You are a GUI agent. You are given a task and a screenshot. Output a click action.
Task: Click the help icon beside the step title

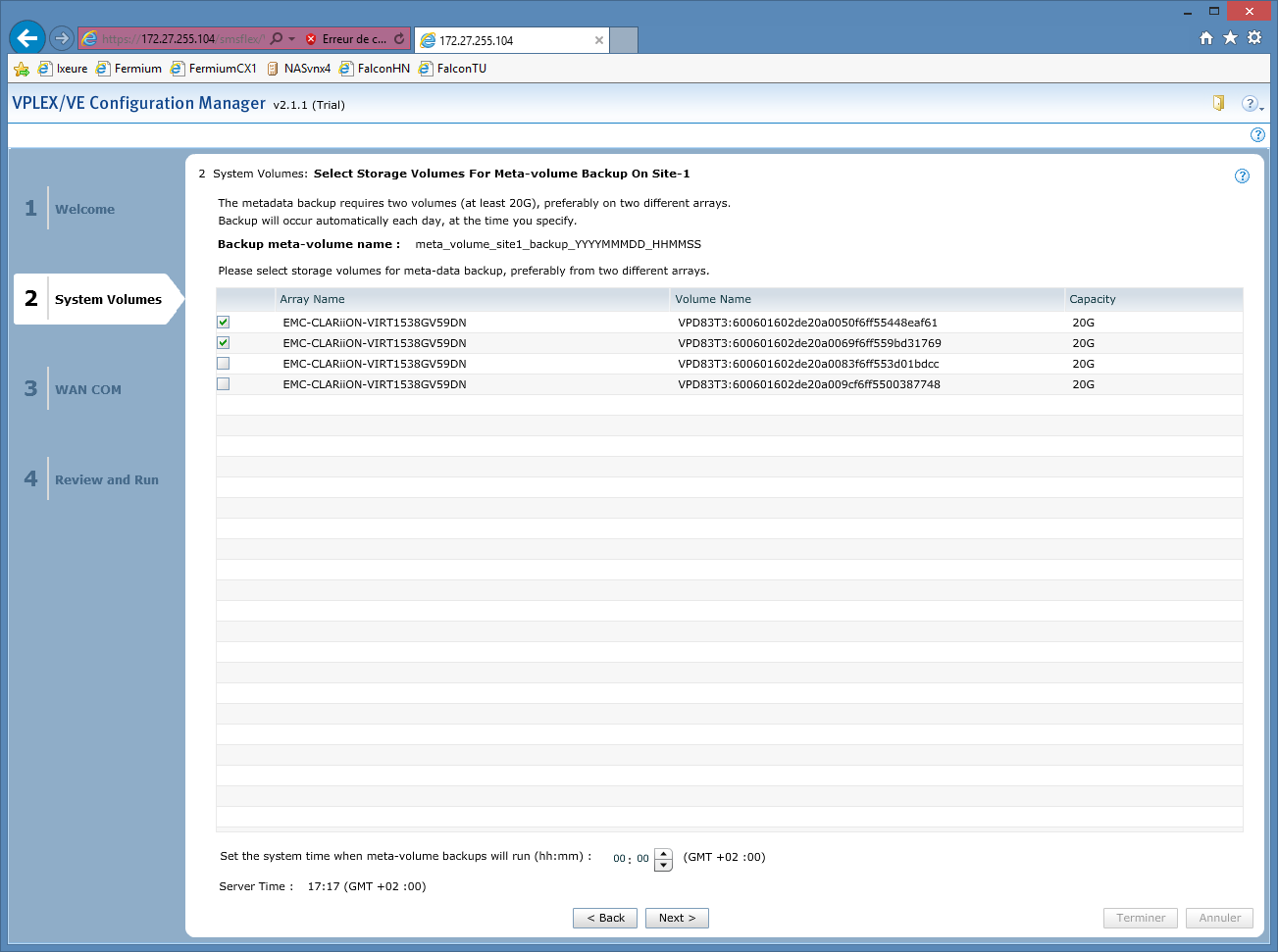(x=1242, y=176)
